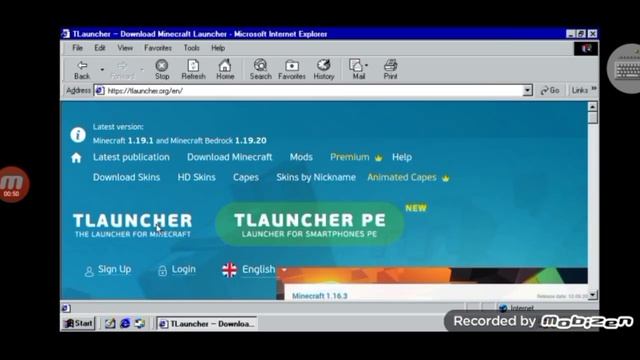Open Download Minecraft link
The image size is (640, 360).
coord(229,157)
